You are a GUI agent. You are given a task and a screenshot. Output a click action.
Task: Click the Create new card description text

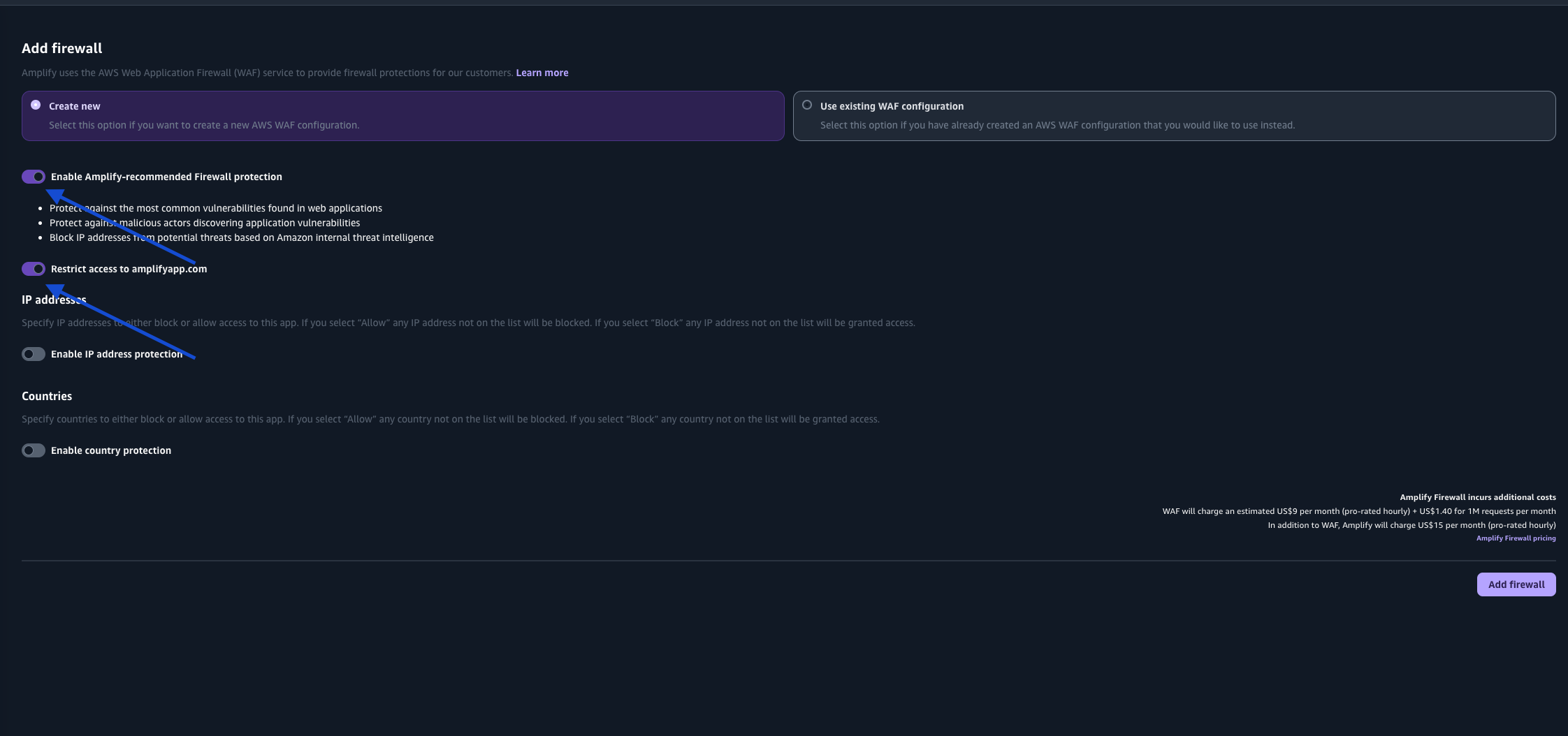click(x=204, y=125)
